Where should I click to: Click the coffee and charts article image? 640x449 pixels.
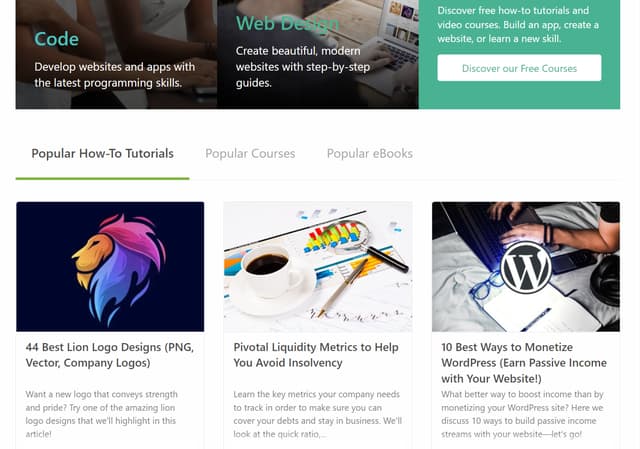pyautogui.click(x=318, y=266)
